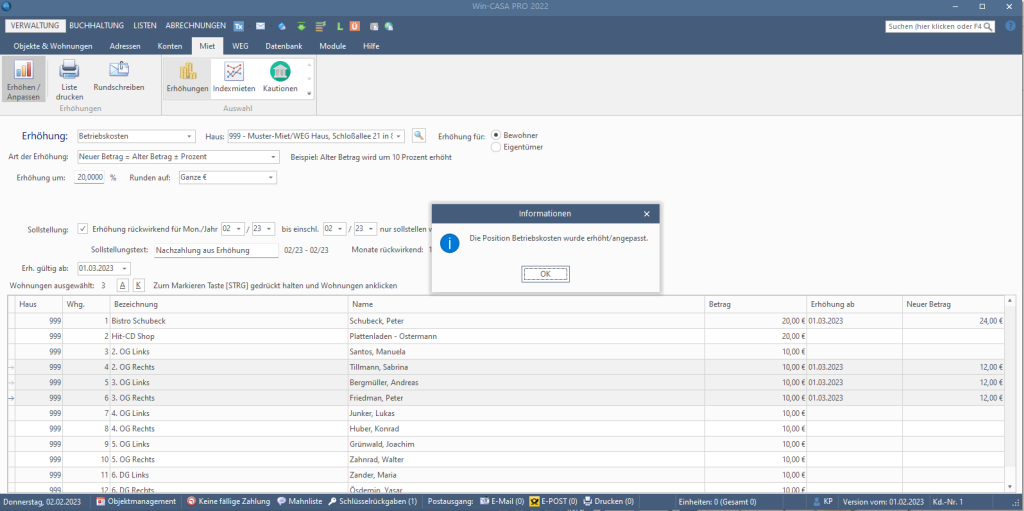1024x511 pixels.
Task: Open the first rückwirkend month 02 dropdown
Action: point(240,229)
